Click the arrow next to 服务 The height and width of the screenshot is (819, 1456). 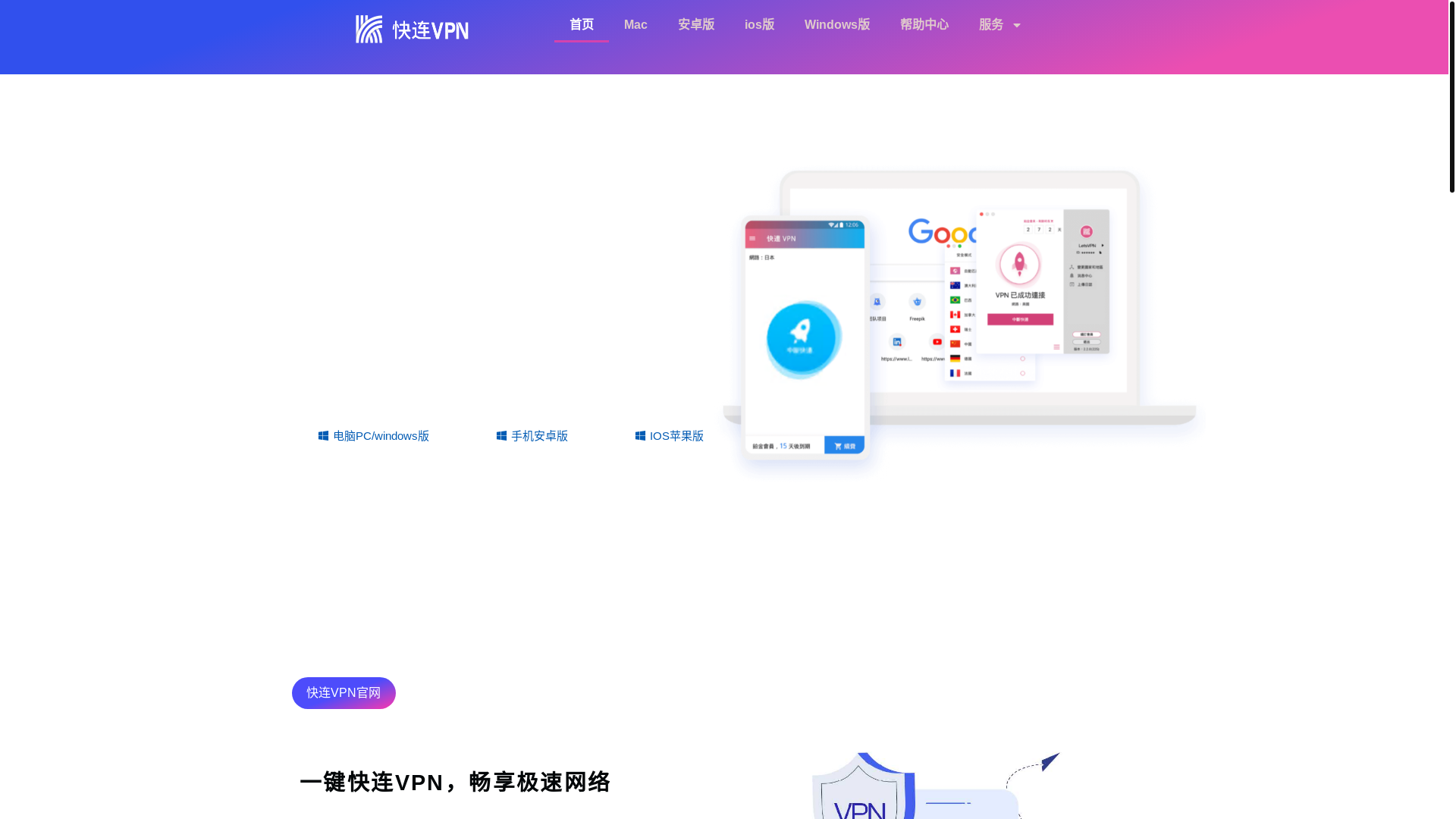(x=1017, y=26)
